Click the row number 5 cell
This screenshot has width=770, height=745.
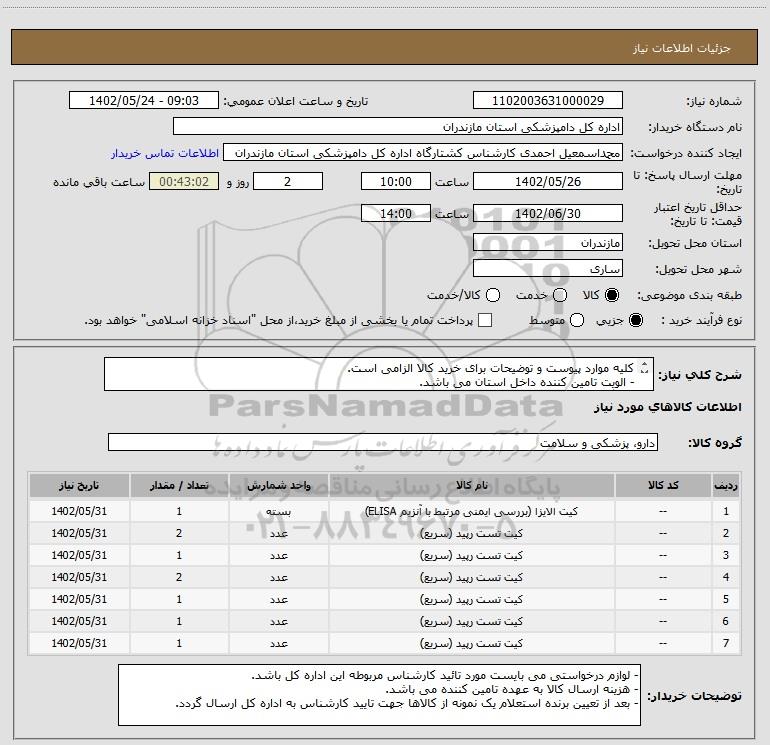tap(726, 600)
